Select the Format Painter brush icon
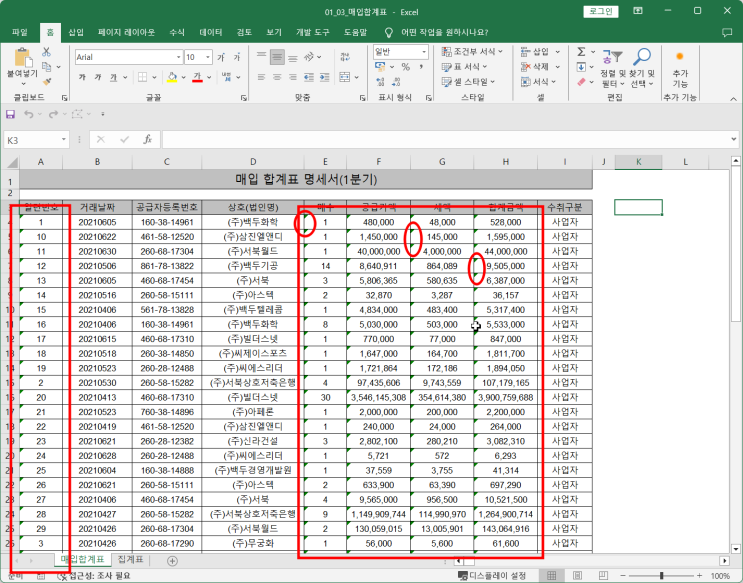Viewport: 743px width, 583px height. click(47, 82)
